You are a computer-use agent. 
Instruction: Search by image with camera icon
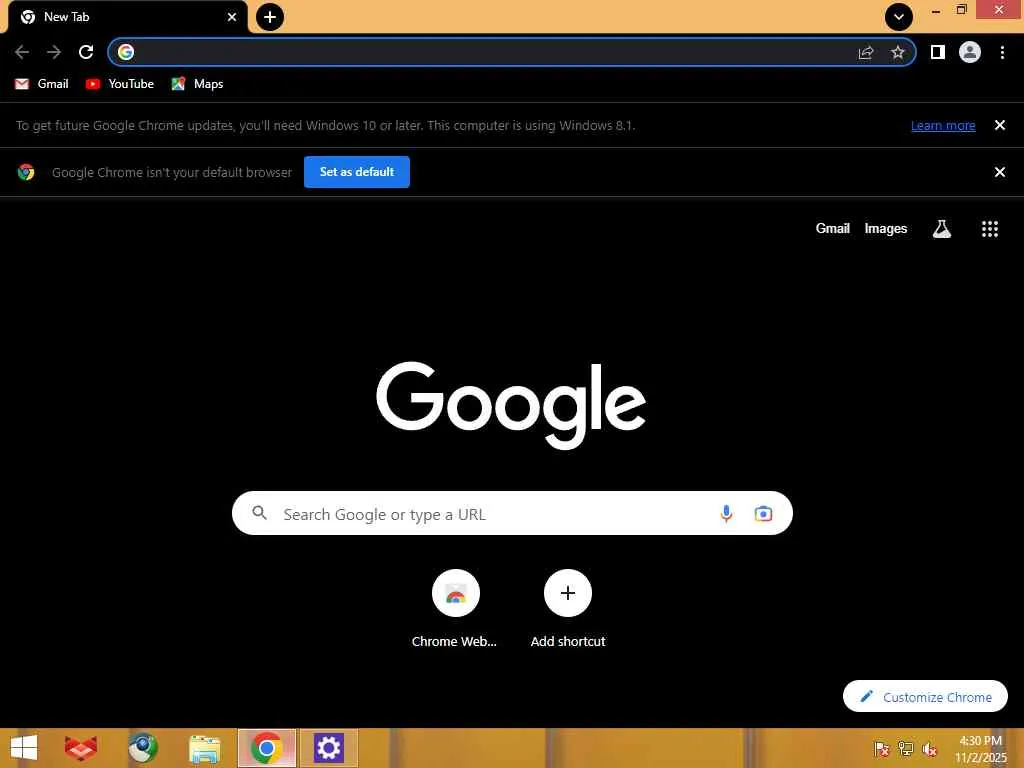[x=763, y=514]
